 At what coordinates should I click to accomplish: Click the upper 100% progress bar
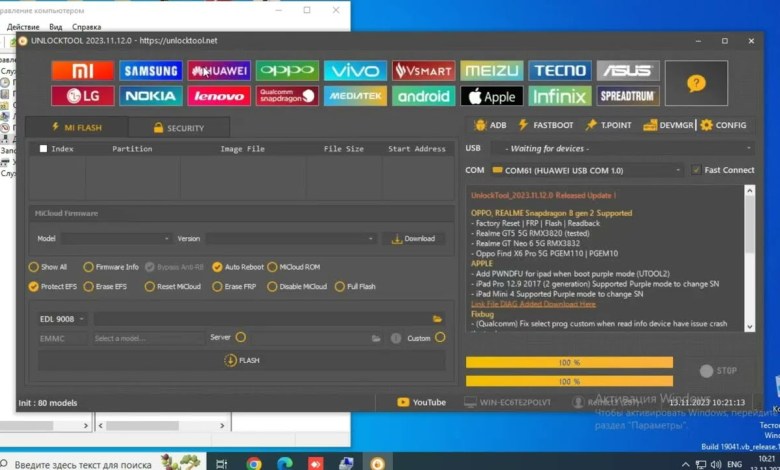pyautogui.click(x=569, y=362)
